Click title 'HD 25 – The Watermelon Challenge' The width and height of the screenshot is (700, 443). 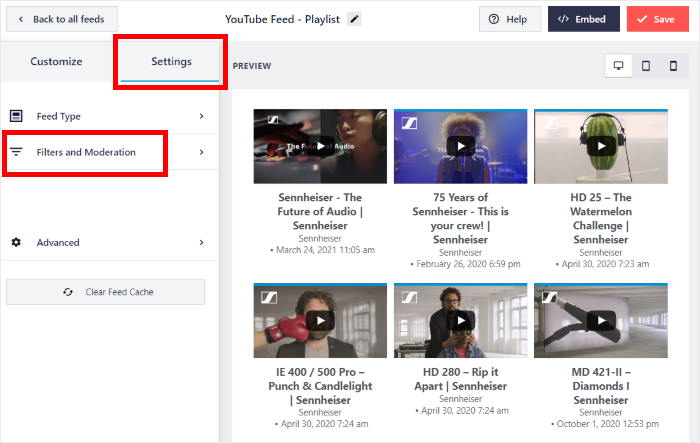[601, 218]
